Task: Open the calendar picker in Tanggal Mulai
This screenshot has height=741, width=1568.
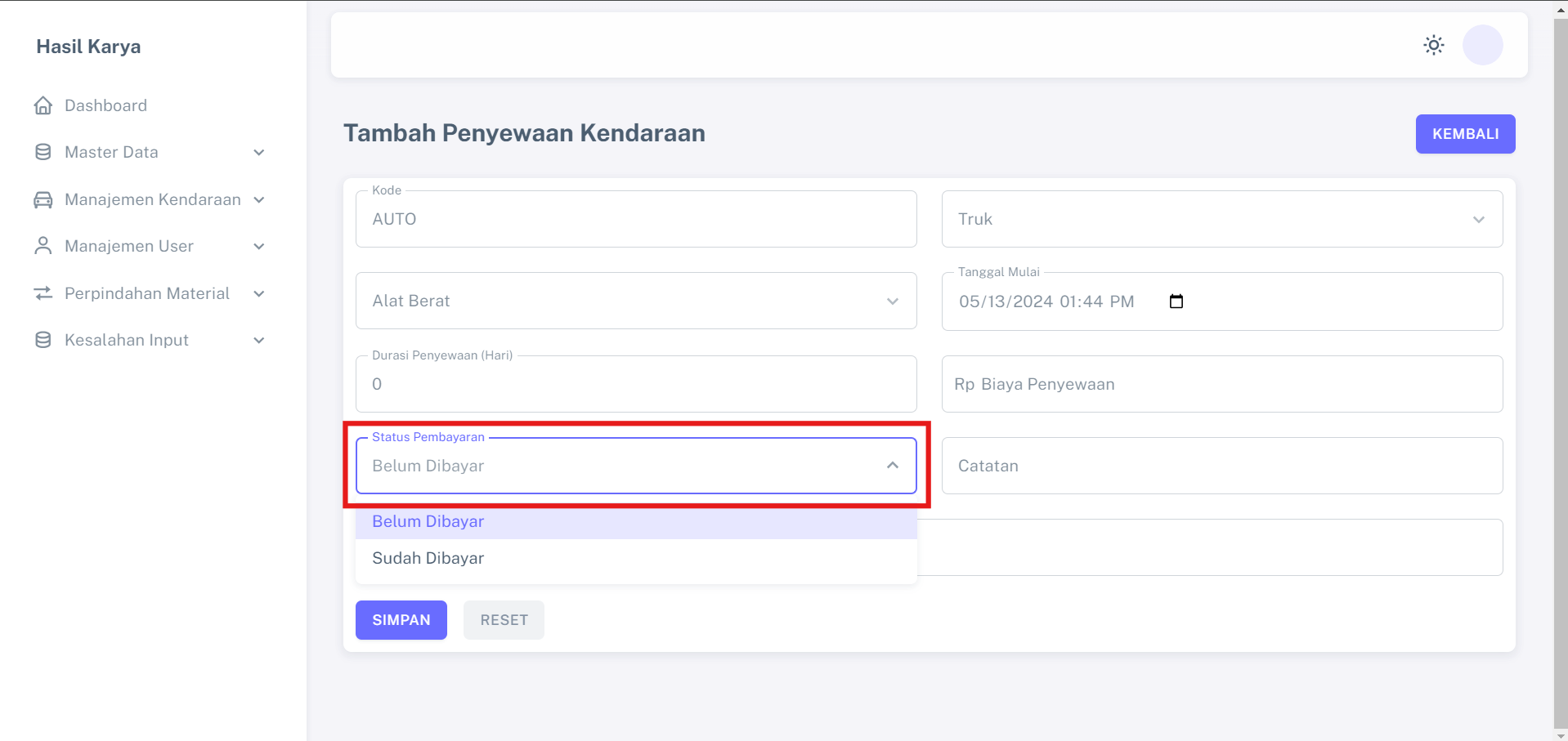Action: click(x=1176, y=301)
